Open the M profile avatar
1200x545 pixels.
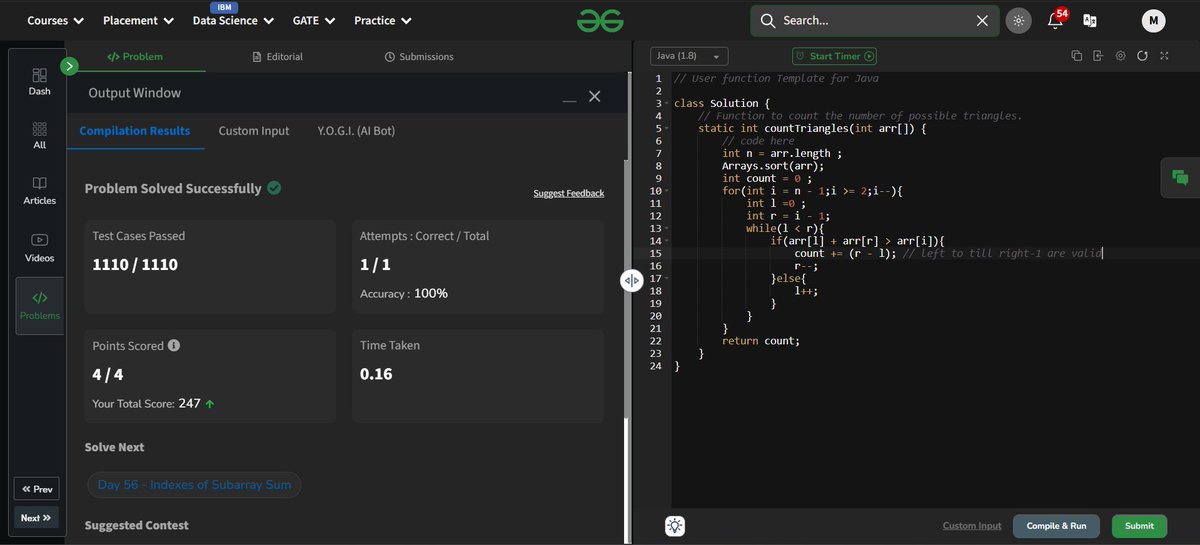(x=1153, y=20)
